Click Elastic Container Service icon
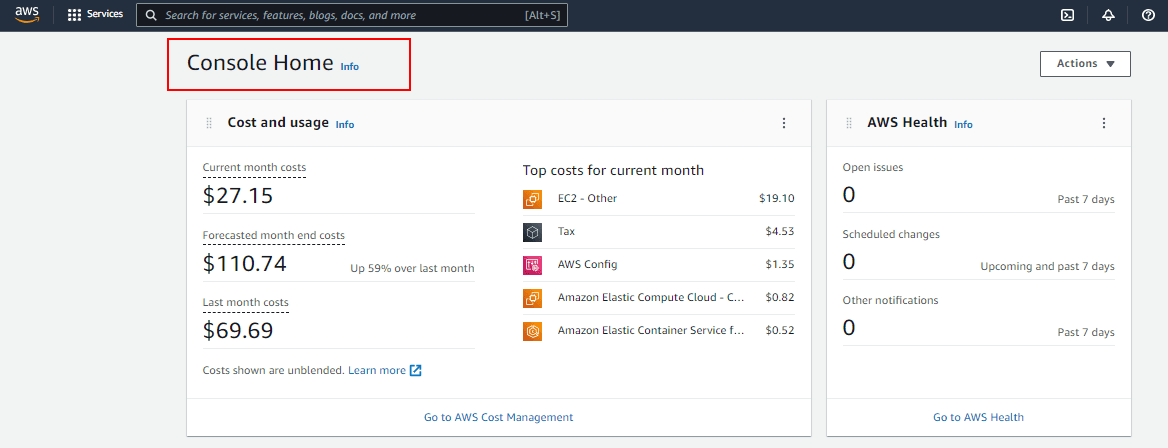Viewport: 1168px width, 448px height. click(532, 331)
